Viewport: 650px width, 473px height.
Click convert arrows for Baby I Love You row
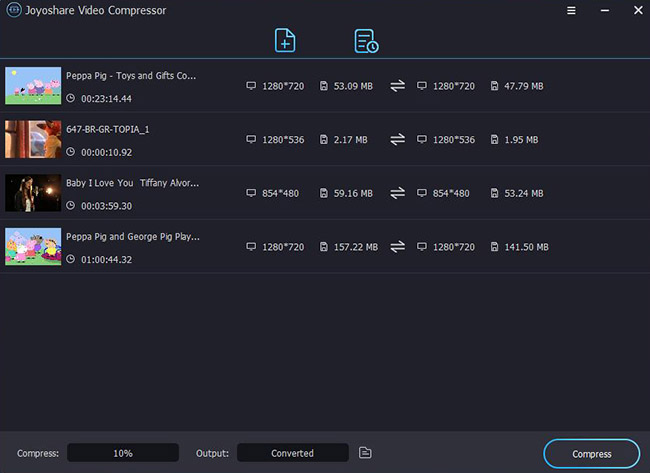point(398,193)
